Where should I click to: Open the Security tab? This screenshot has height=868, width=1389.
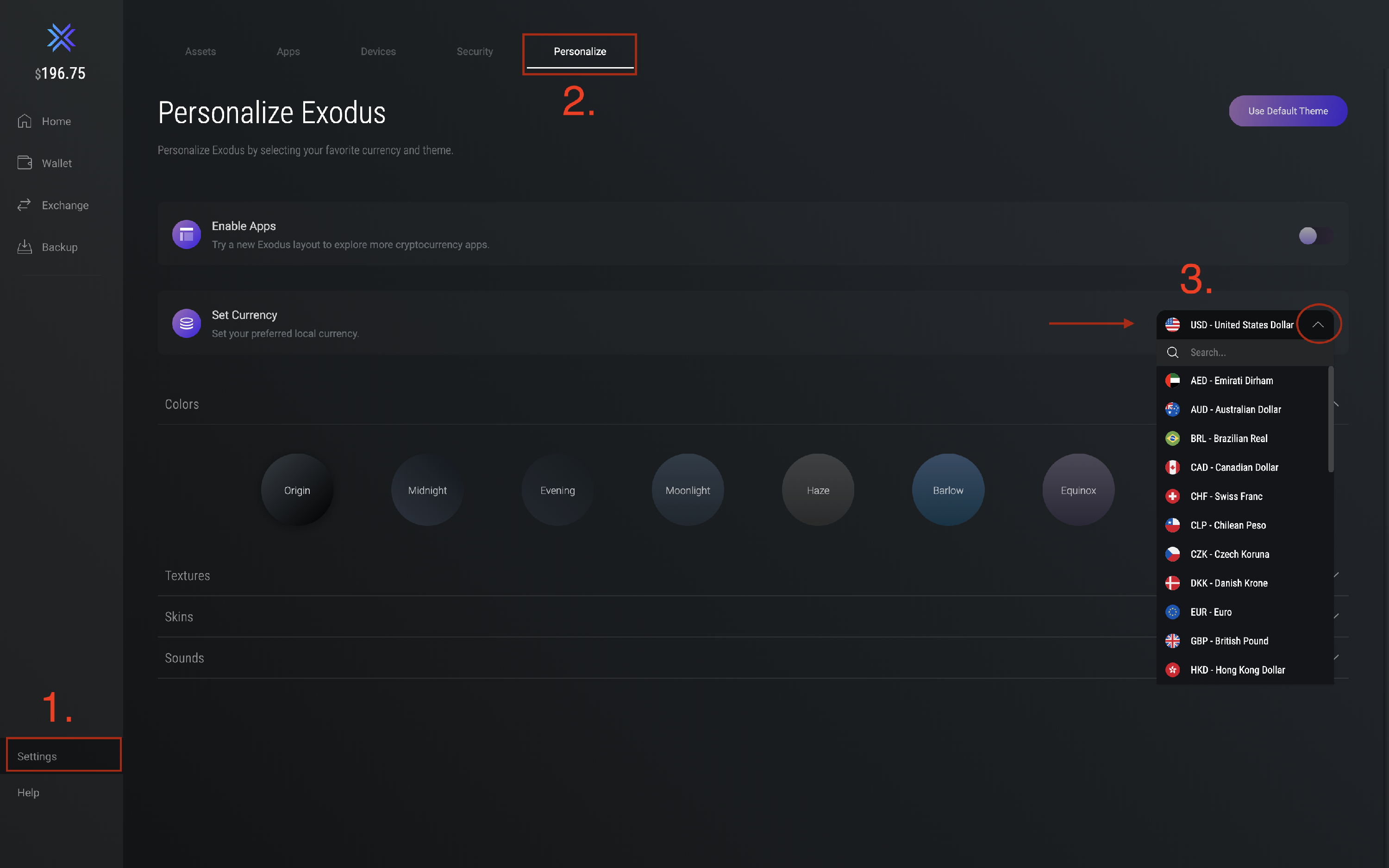pos(475,51)
